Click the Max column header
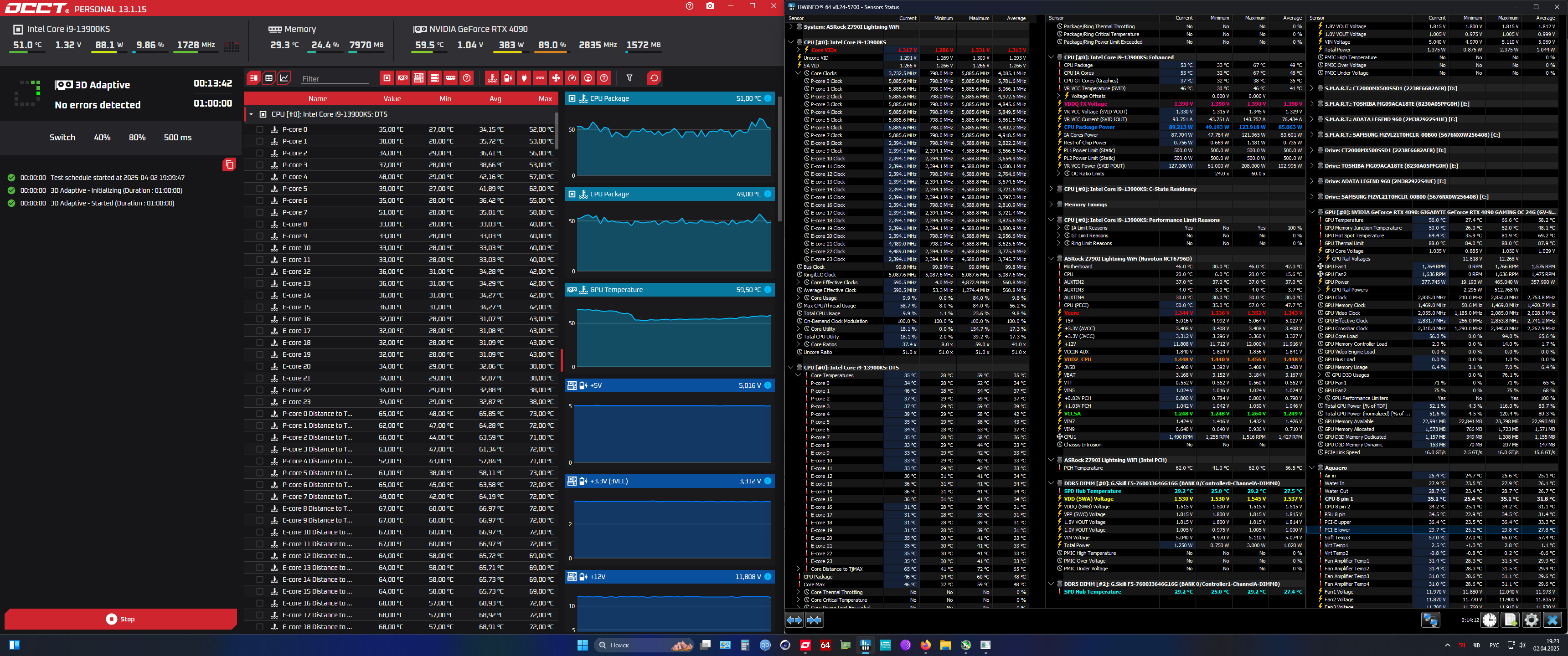 [545, 98]
